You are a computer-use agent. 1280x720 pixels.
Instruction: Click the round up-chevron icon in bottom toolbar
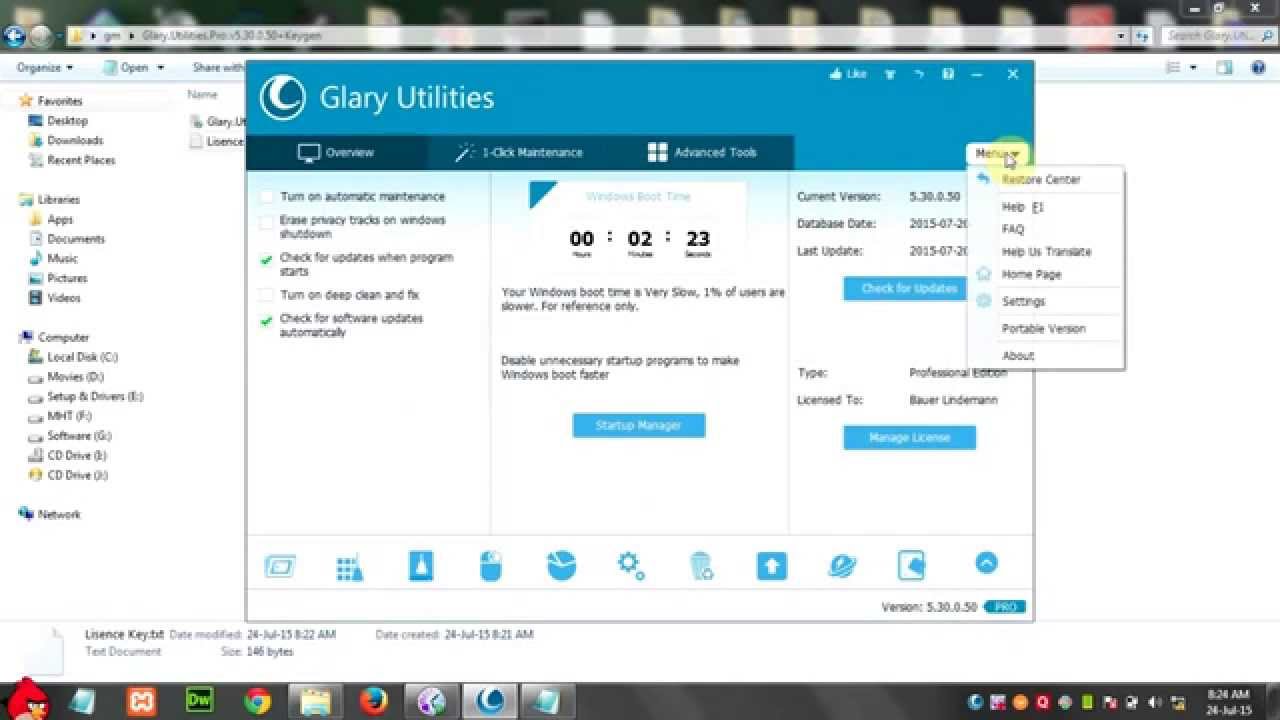click(x=986, y=563)
